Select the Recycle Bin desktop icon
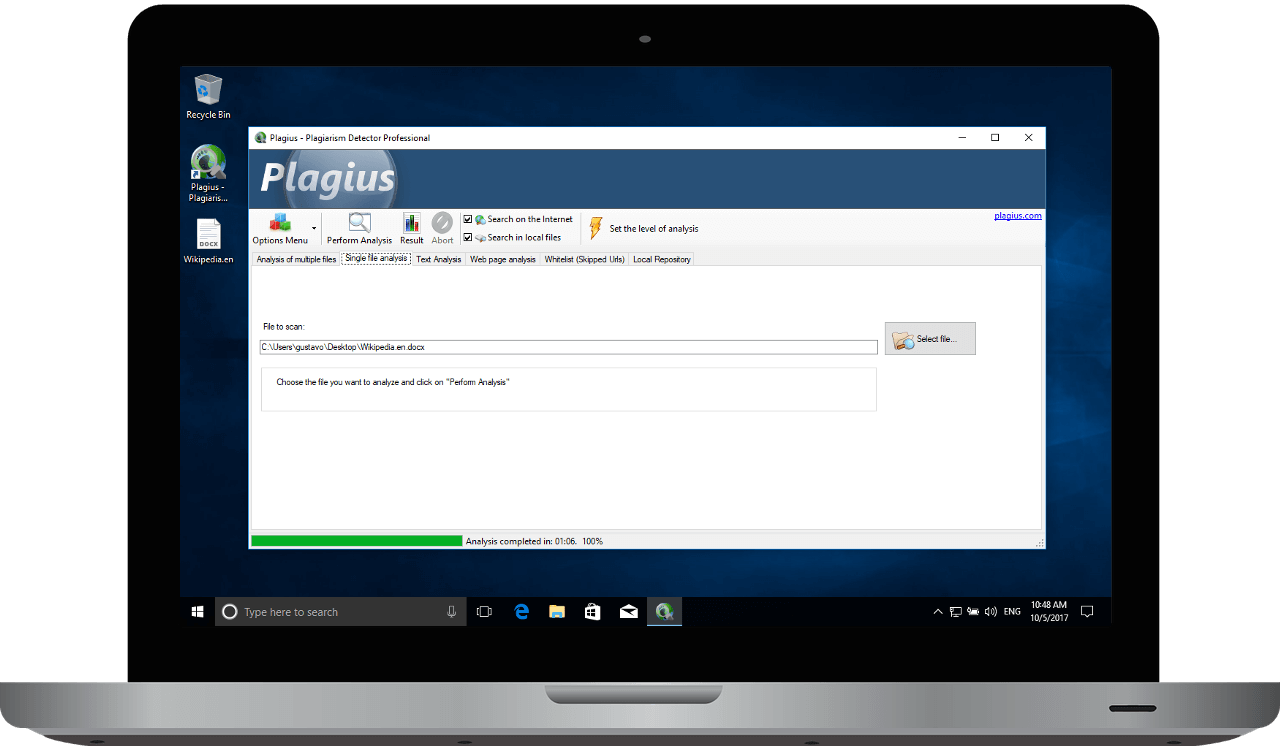 click(x=208, y=96)
